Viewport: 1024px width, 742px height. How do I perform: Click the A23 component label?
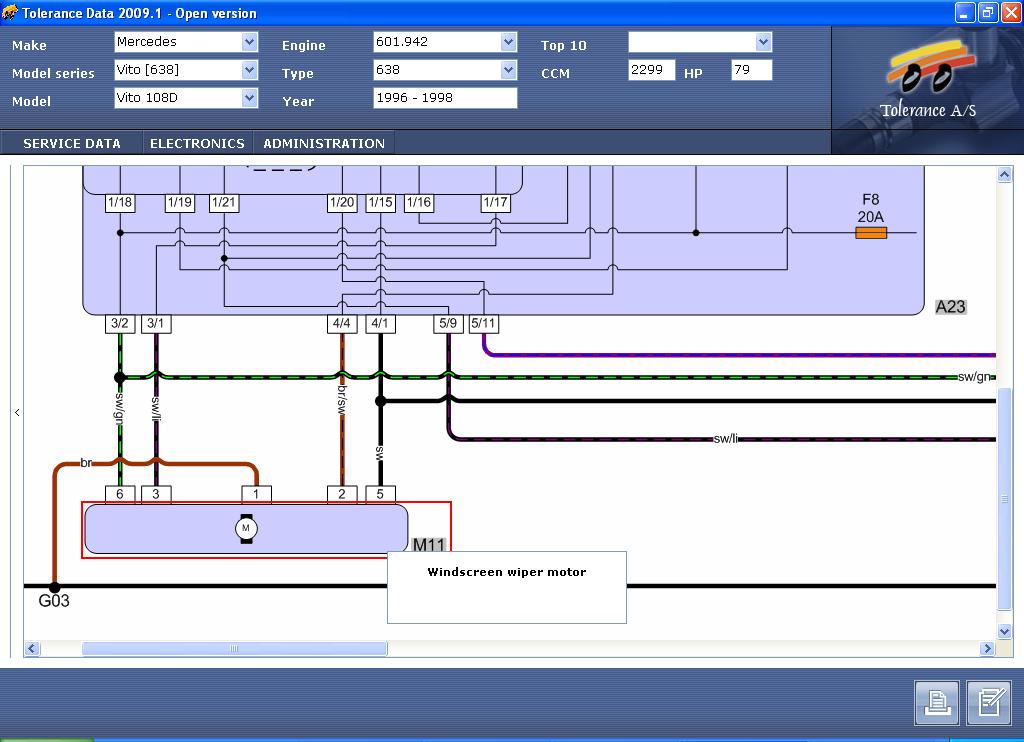click(950, 307)
